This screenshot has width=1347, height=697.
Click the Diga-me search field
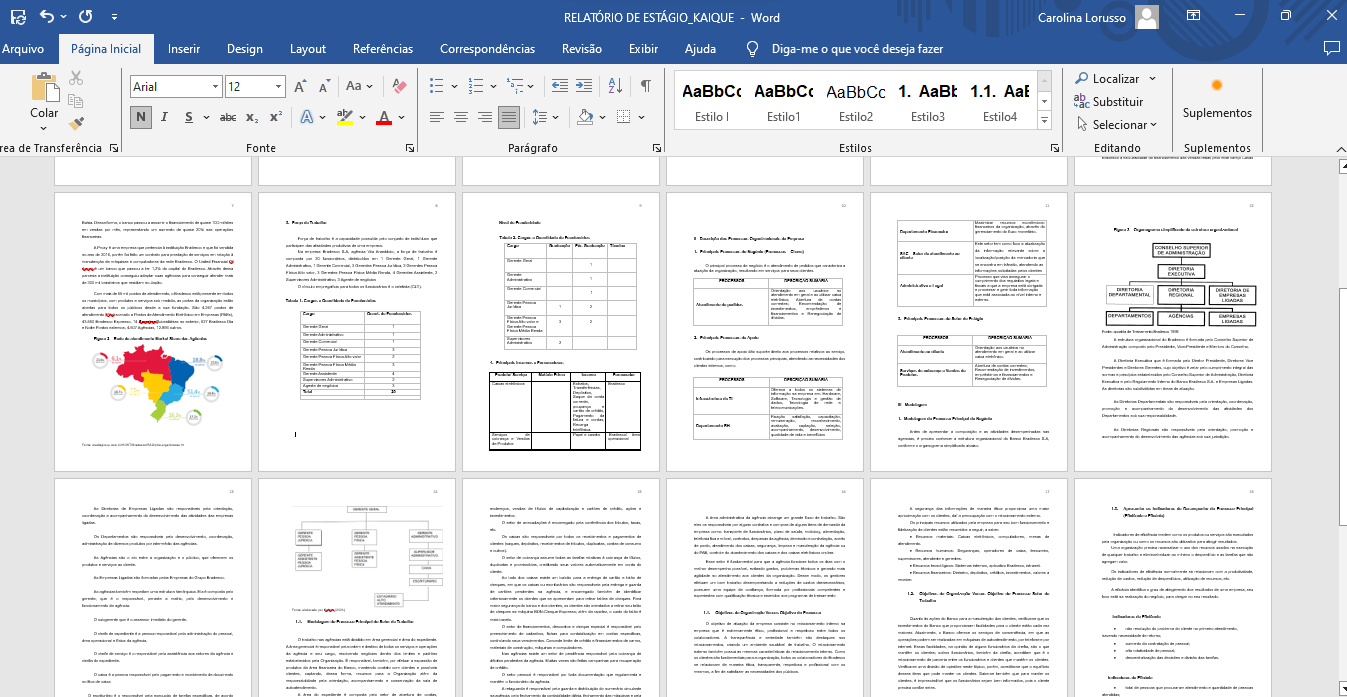(857, 48)
